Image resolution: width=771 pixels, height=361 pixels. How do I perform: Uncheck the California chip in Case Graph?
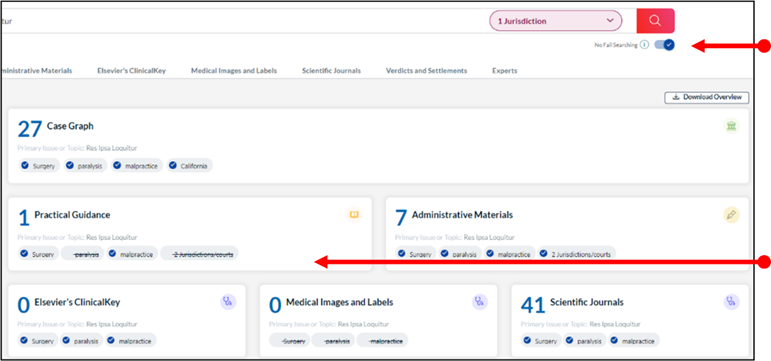point(189,166)
